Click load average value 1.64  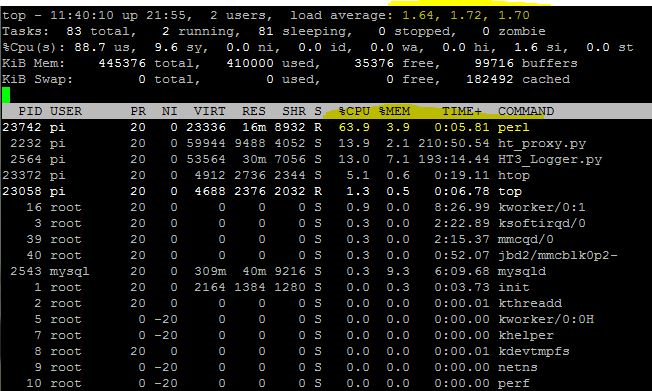pos(418,16)
